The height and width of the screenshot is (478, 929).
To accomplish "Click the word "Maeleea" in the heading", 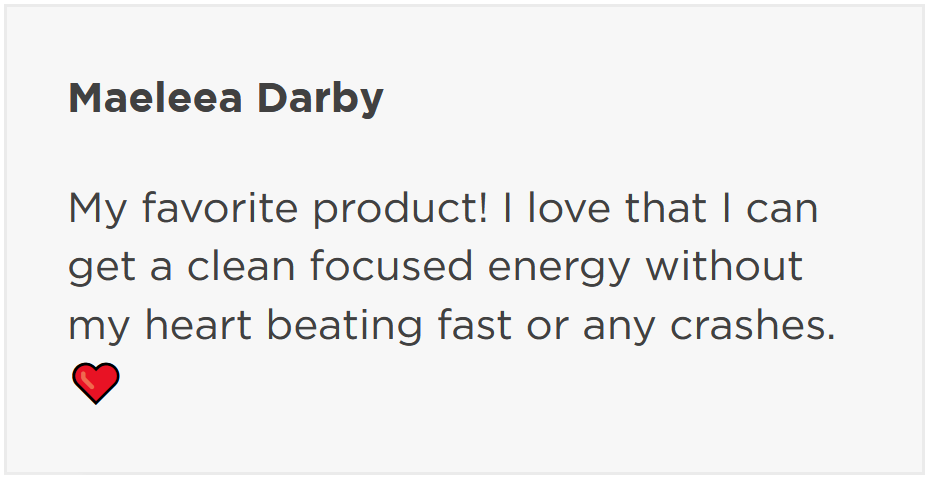I will tap(157, 99).
